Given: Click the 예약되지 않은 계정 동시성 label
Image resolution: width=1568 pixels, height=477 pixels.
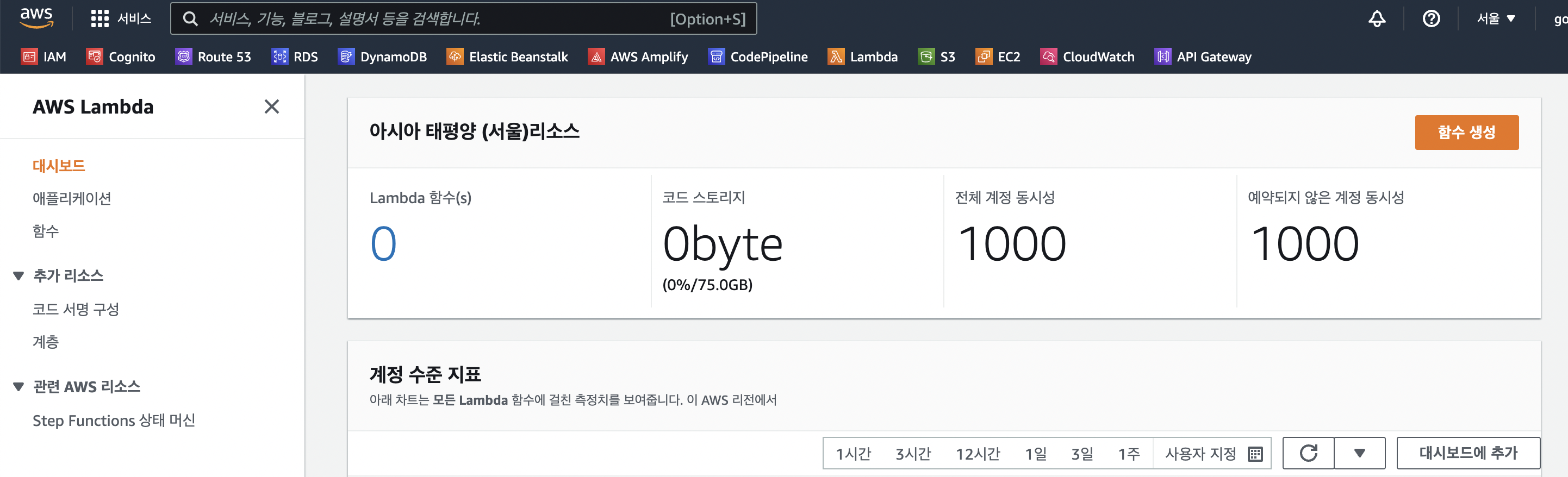Looking at the screenshot, I should [1326, 197].
